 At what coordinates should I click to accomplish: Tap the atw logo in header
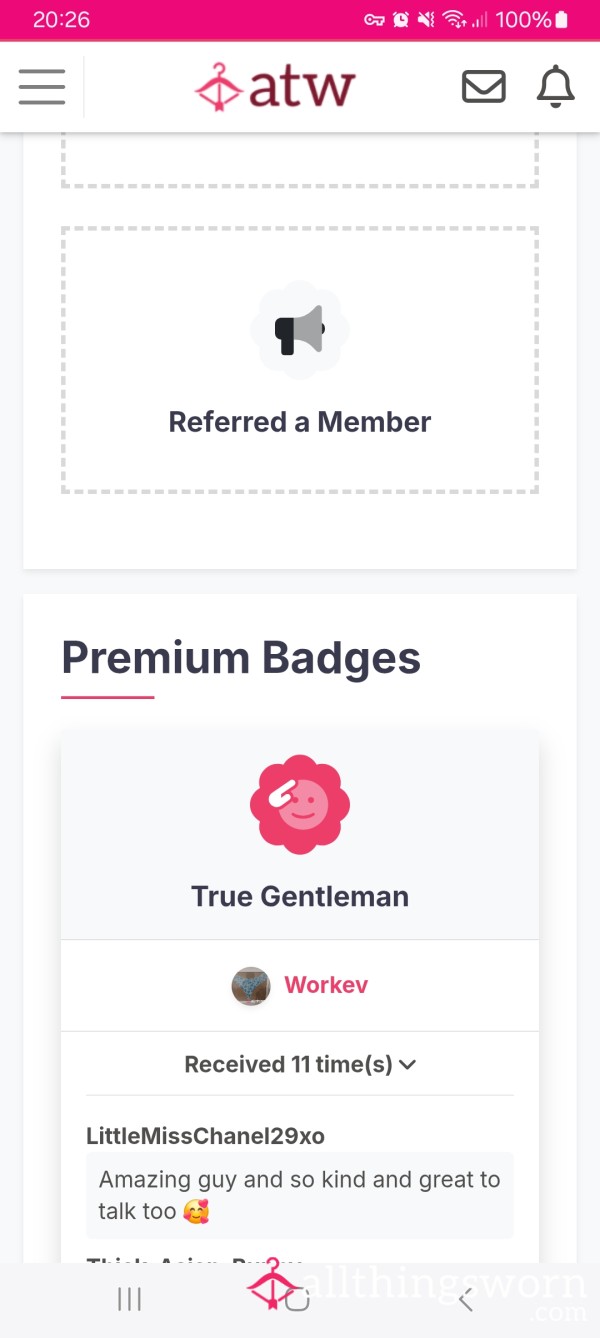coord(275,87)
